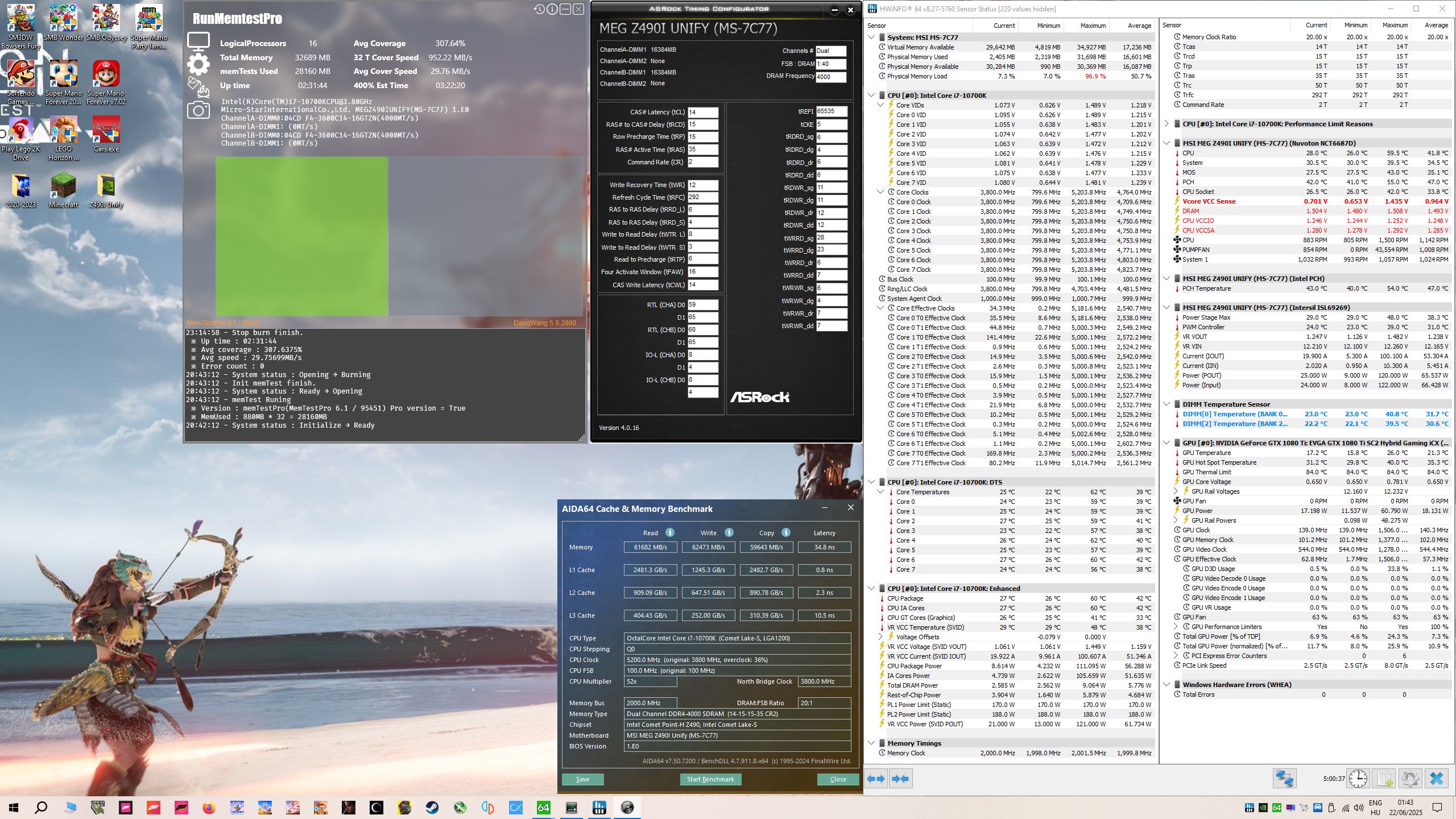Click RunMemtestPro burn-in flame icon
The width and height of the screenshot is (1456, 819).
click(x=198, y=88)
